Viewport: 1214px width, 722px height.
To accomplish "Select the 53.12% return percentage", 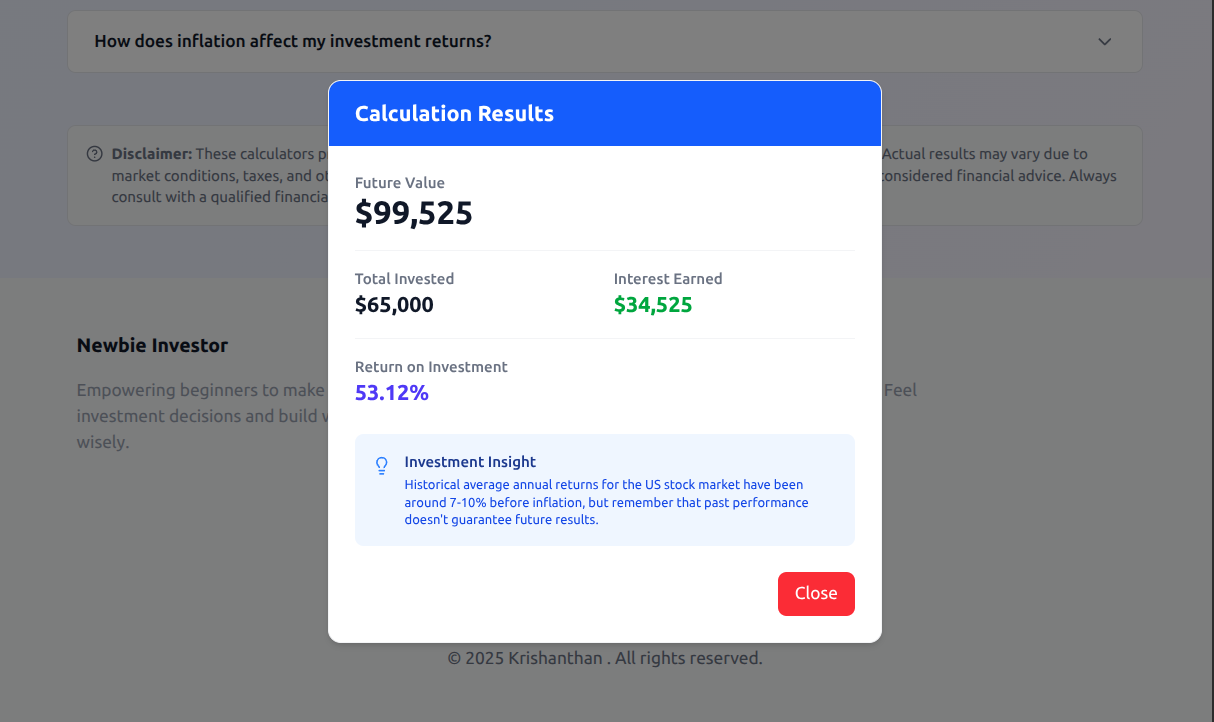I will point(391,393).
